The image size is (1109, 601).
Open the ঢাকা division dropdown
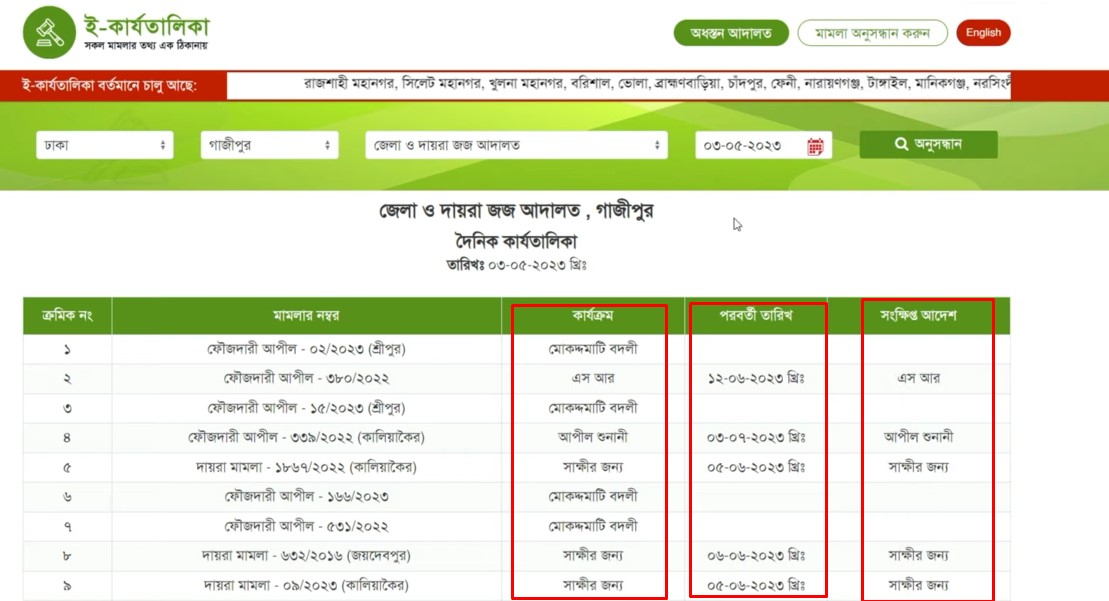[105, 145]
